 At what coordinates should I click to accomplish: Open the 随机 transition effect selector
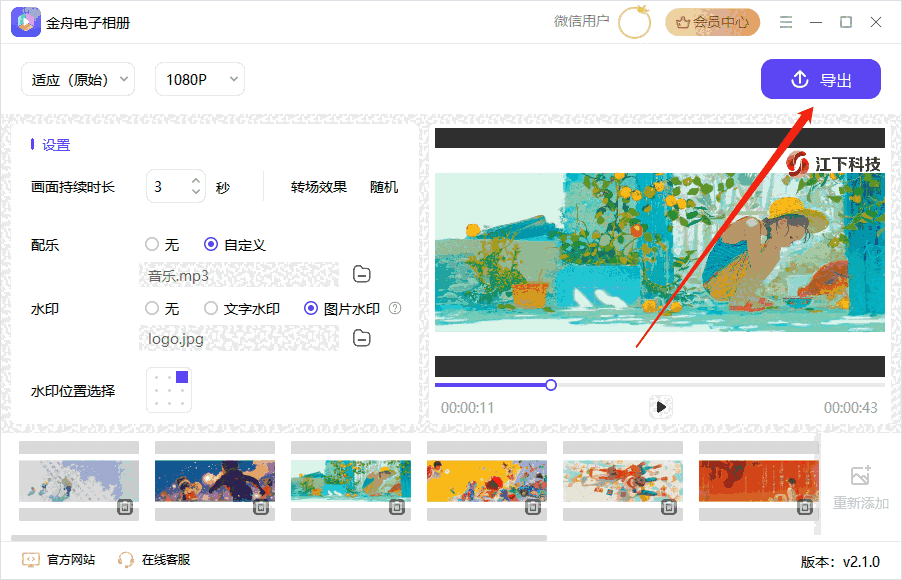382,186
